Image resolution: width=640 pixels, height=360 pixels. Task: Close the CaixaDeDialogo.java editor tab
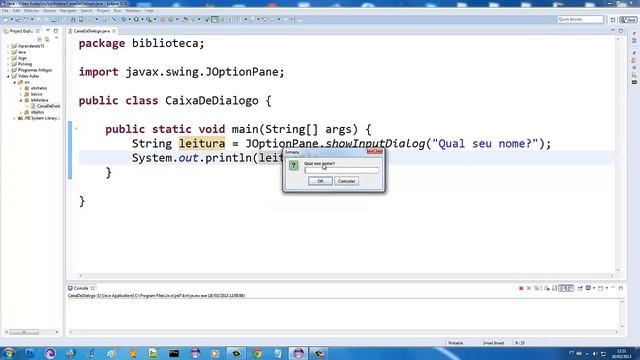pyautogui.click(x=114, y=31)
